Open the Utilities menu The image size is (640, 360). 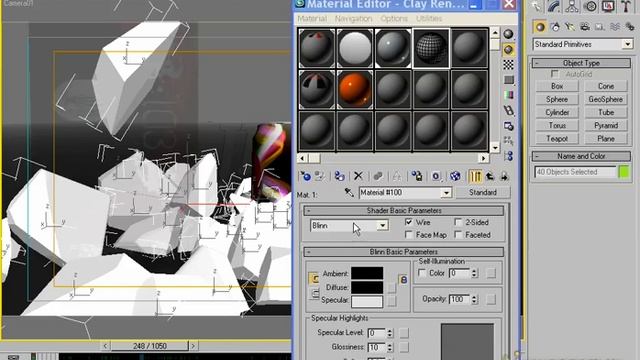[429, 19]
